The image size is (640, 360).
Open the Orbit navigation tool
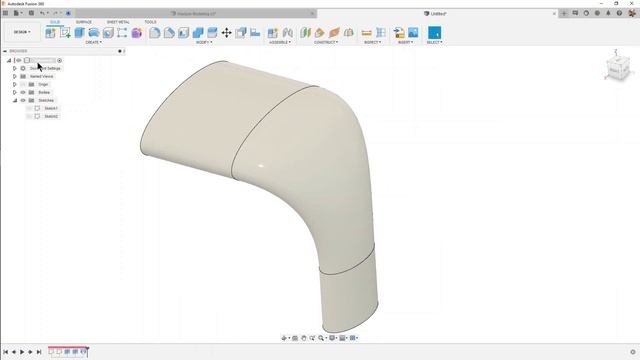coord(284,338)
